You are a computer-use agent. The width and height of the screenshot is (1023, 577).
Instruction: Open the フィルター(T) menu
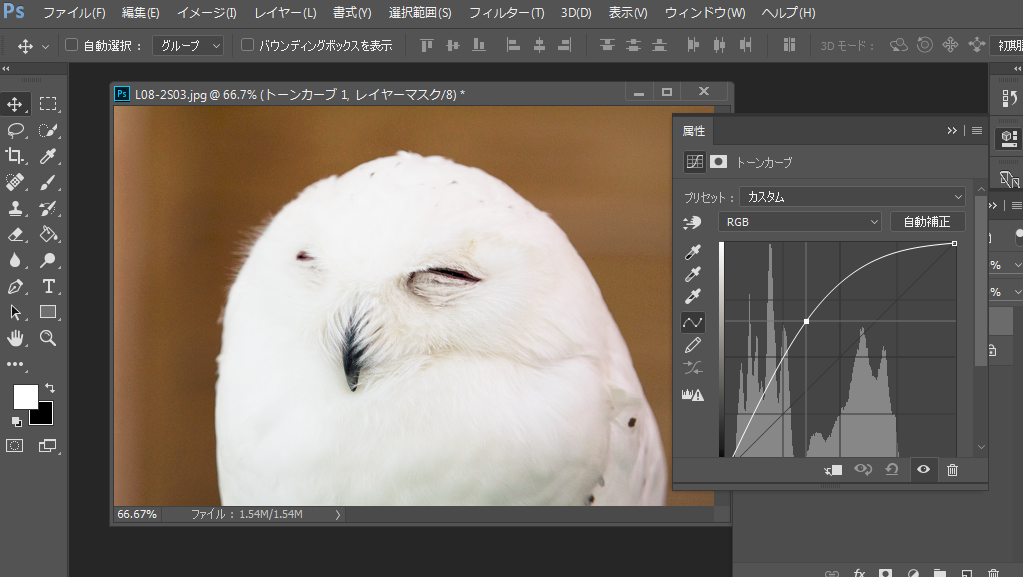tap(506, 13)
